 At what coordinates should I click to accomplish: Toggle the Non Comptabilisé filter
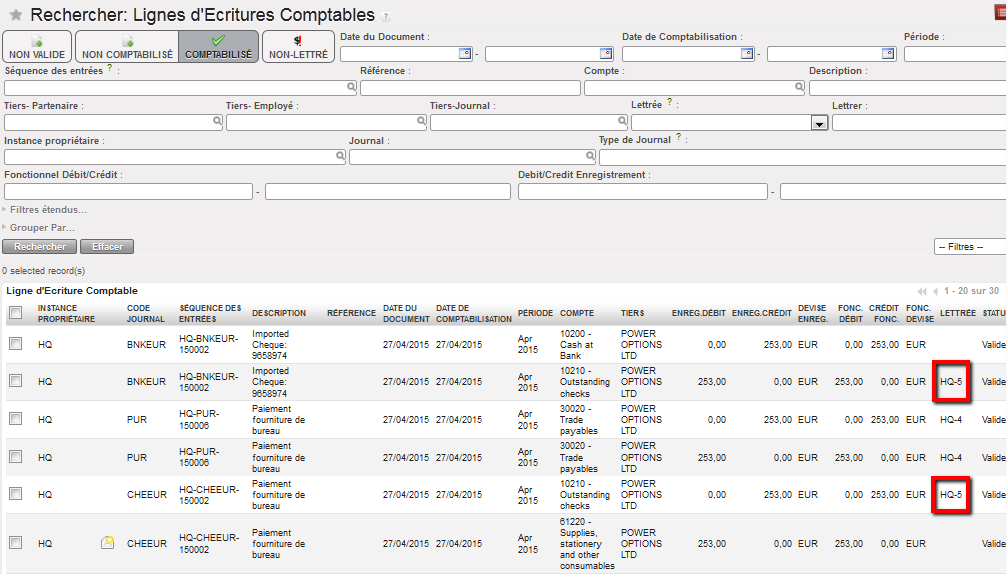pos(127,47)
